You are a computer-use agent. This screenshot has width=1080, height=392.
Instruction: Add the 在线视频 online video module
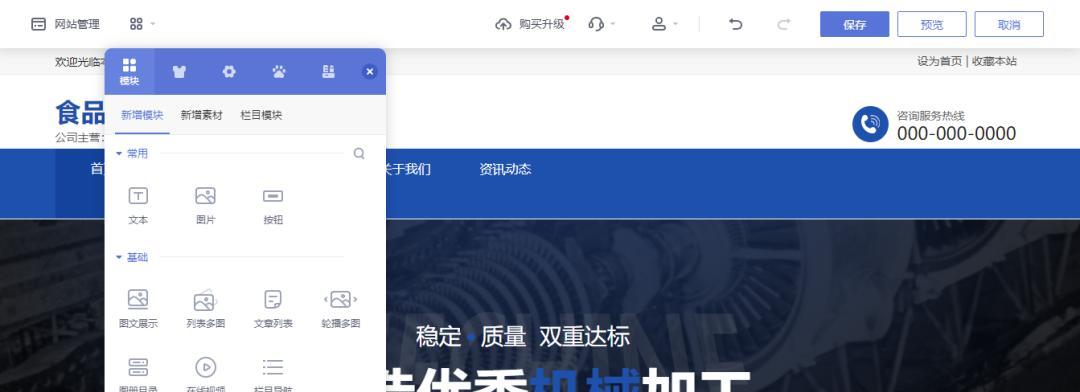pyautogui.click(x=205, y=375)
